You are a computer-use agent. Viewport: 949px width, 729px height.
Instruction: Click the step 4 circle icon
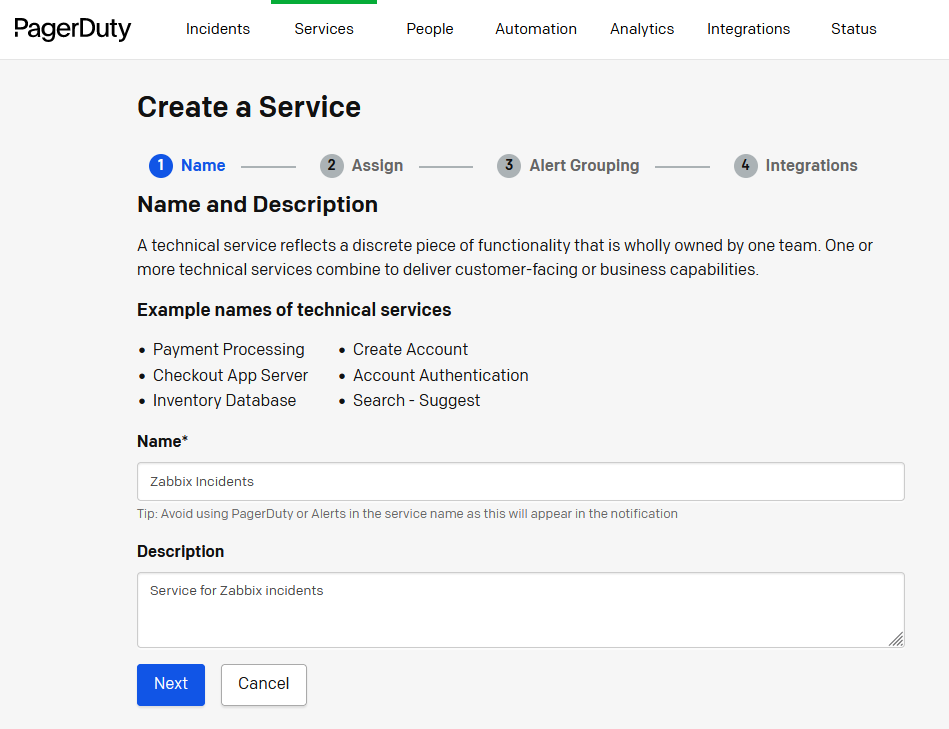(x=745, y=166)
